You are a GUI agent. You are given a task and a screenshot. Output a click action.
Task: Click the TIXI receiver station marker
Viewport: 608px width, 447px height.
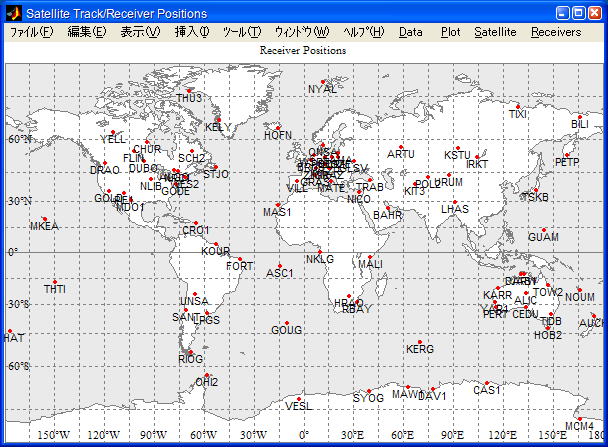pyautogui.click(x=517, y=107)
